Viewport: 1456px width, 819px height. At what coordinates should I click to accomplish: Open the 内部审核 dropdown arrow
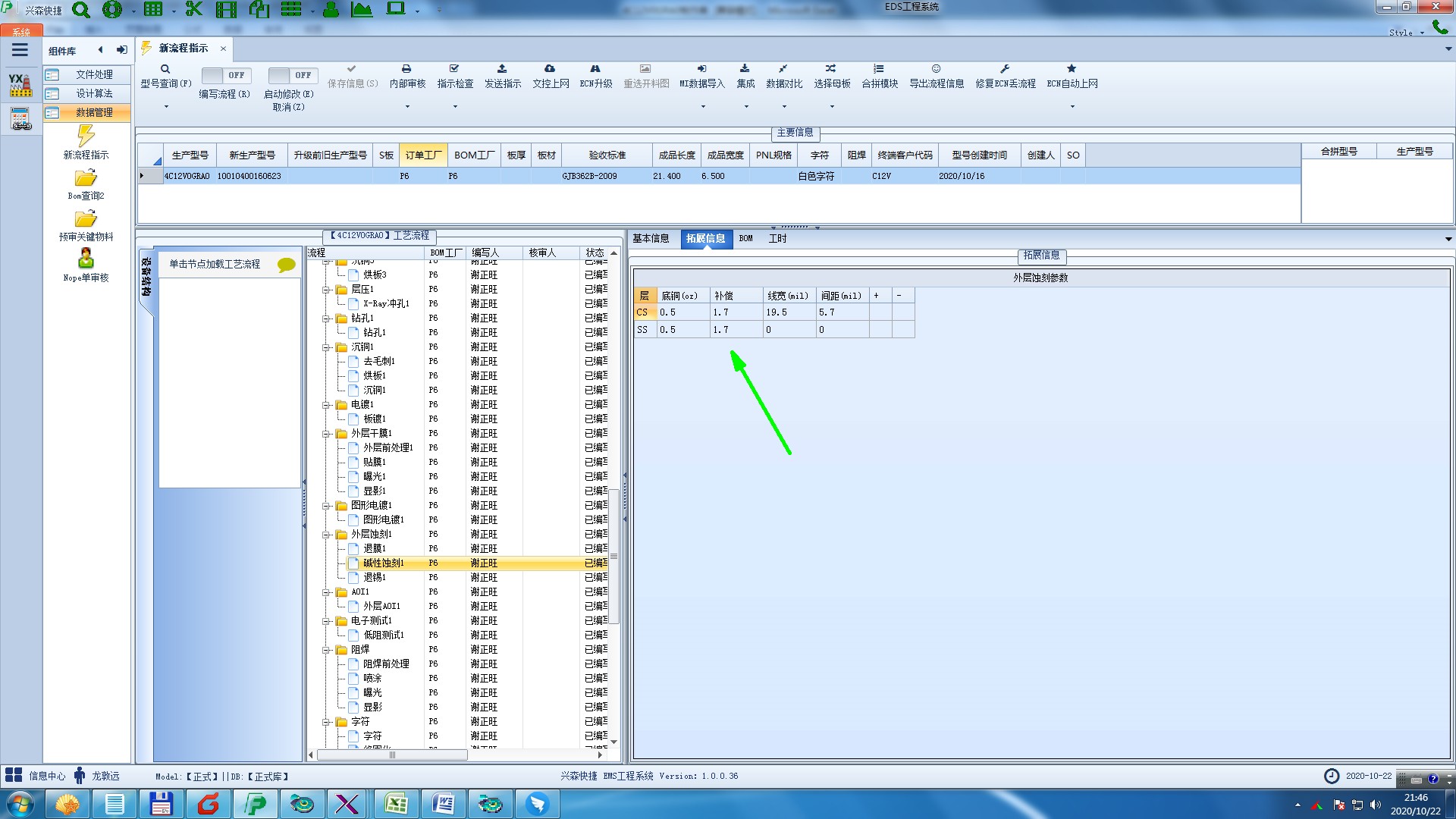tap(407, 107)
